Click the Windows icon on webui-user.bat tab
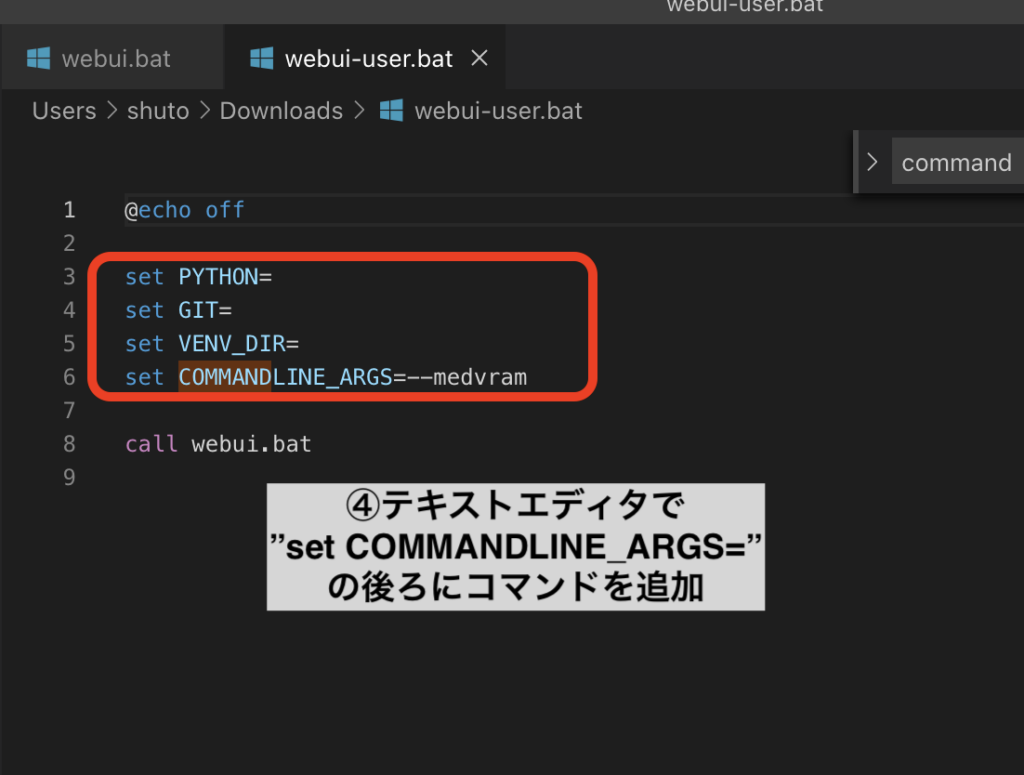Image resolution: width=1024 pixels, height=775 pixels. click(262, 59)
